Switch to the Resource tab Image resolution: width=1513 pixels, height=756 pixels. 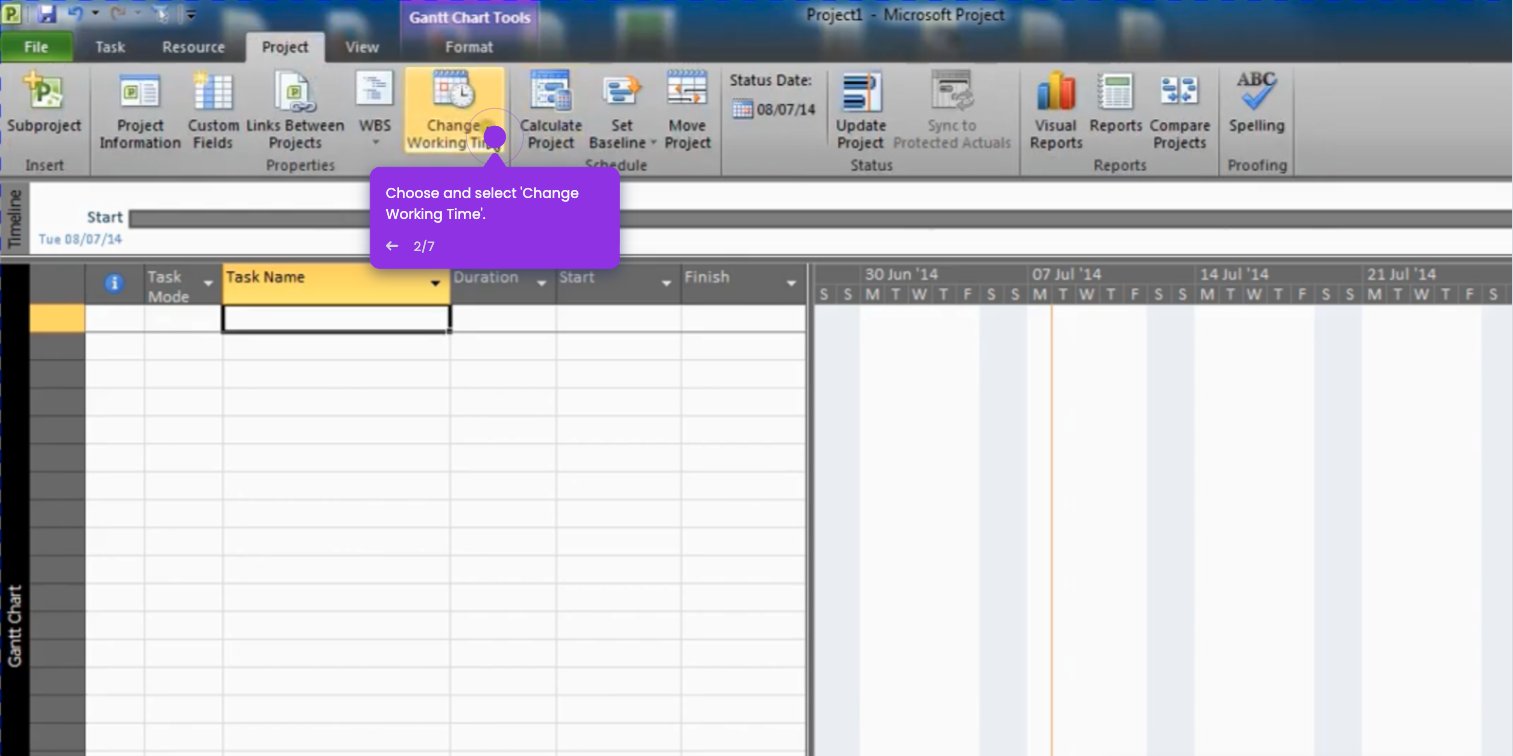click(x=193, y=47)
